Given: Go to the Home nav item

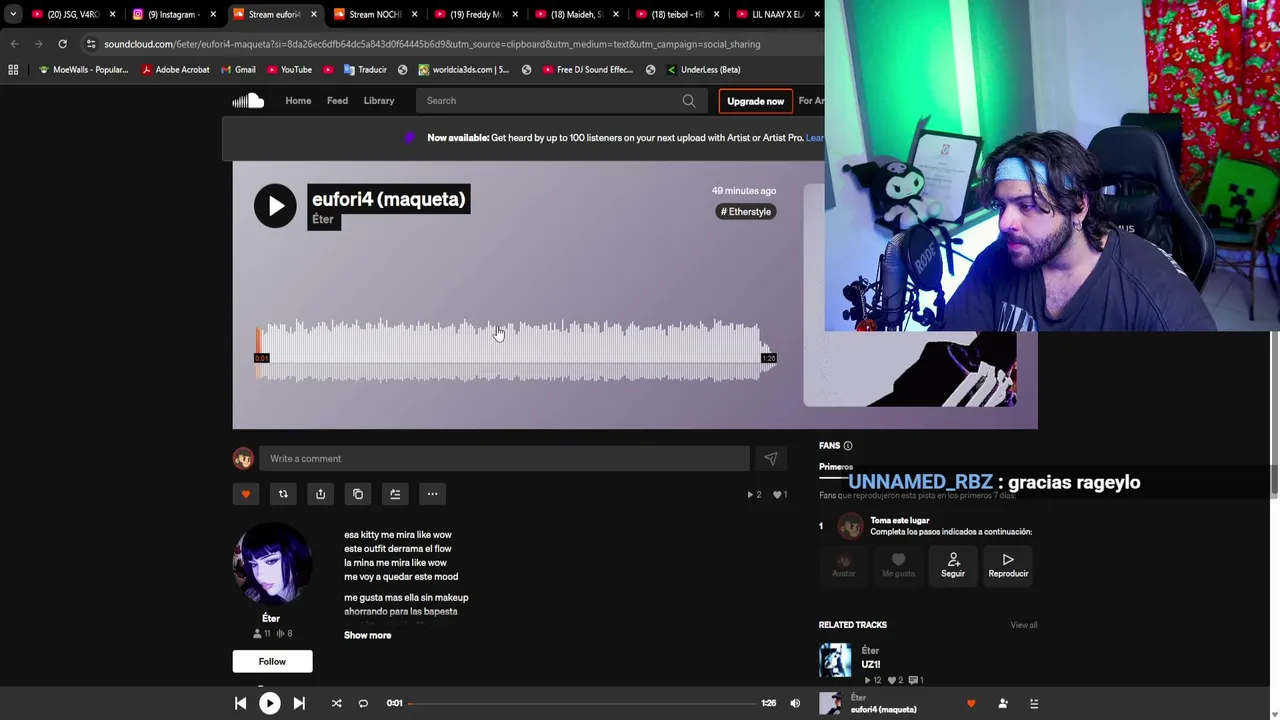Looking at the screenshot, I should pos(298,100).
